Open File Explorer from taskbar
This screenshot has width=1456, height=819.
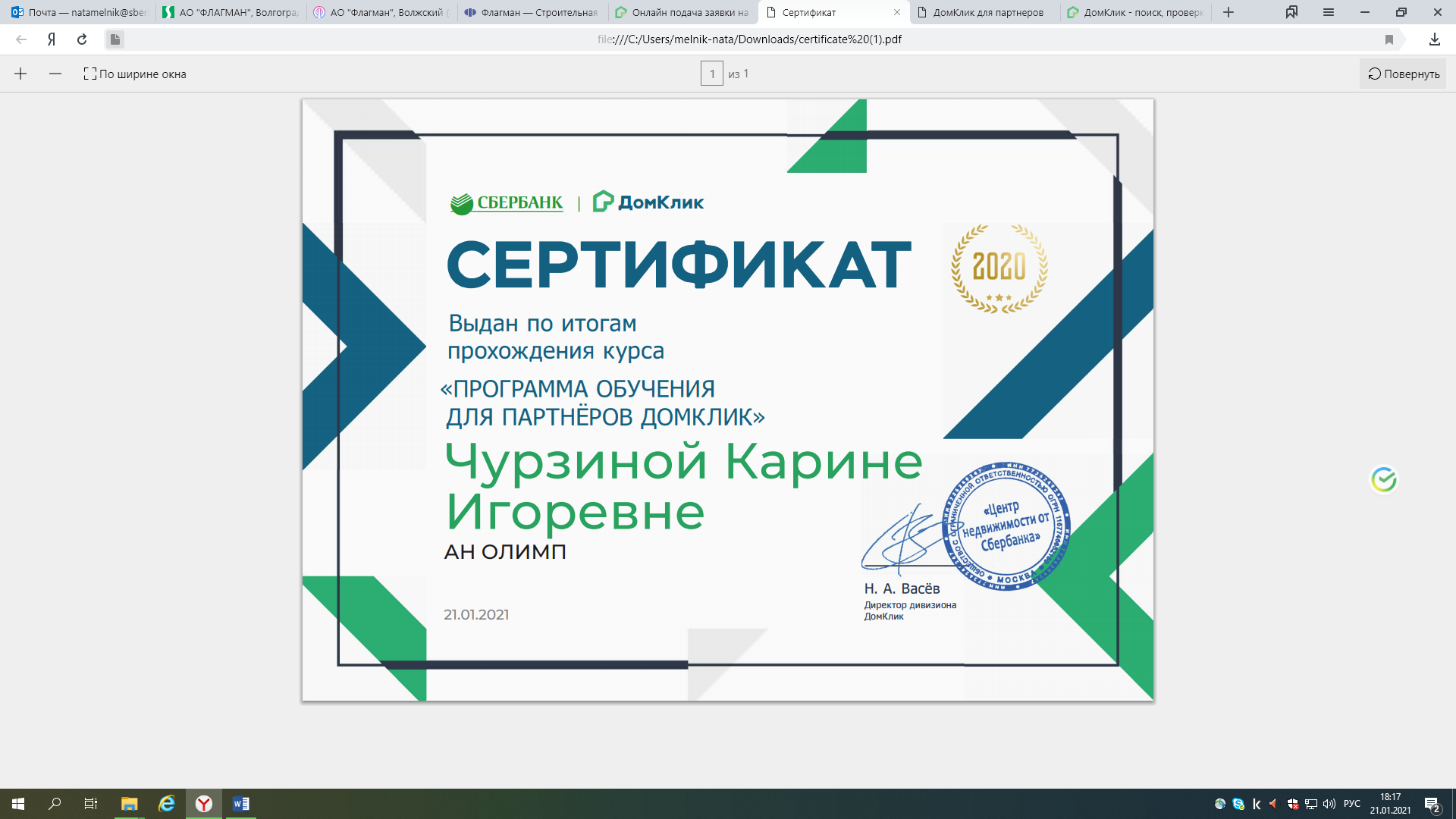point(130,804)
